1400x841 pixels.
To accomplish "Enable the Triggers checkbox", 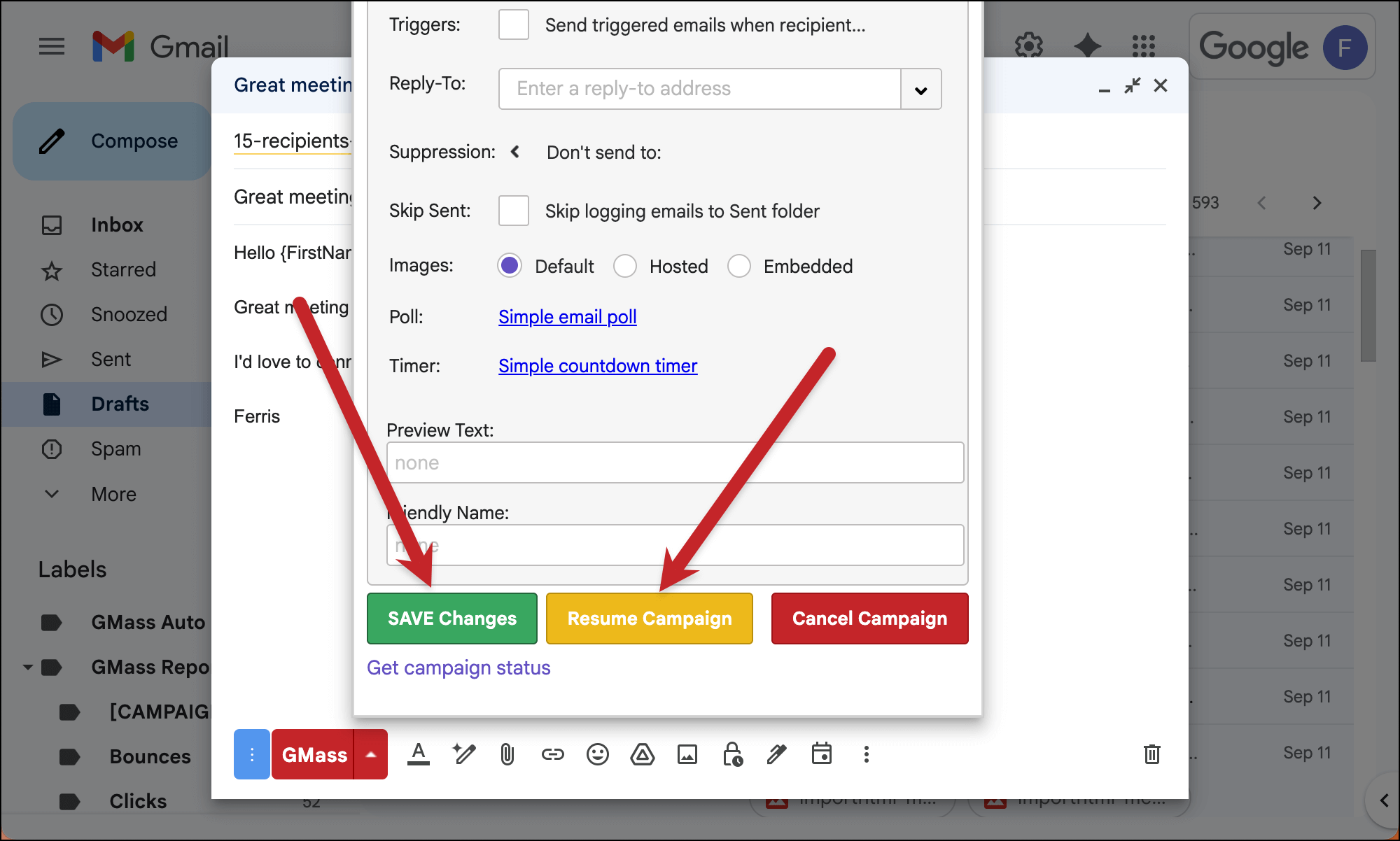I will pos(513,25).
